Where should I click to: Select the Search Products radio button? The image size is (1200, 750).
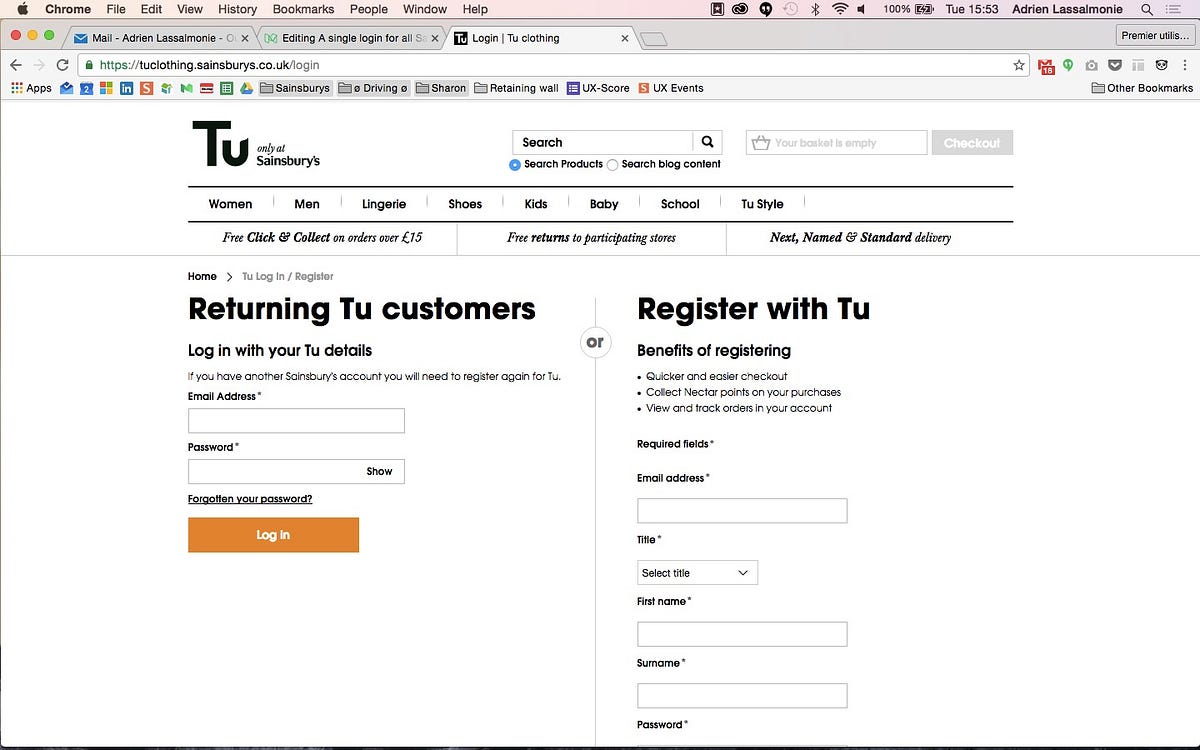tap(515, 164)
